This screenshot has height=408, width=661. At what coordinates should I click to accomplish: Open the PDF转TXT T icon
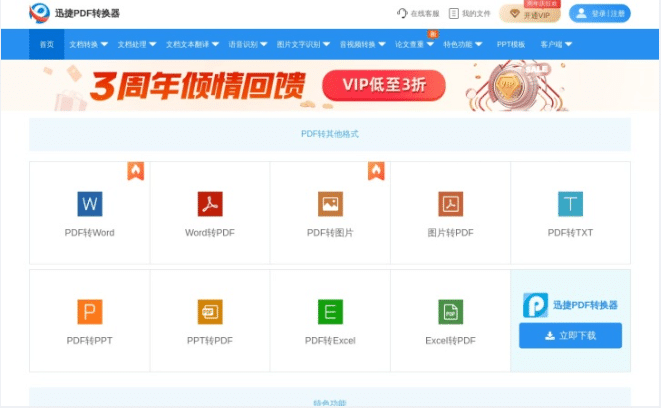tap(570, 204)
